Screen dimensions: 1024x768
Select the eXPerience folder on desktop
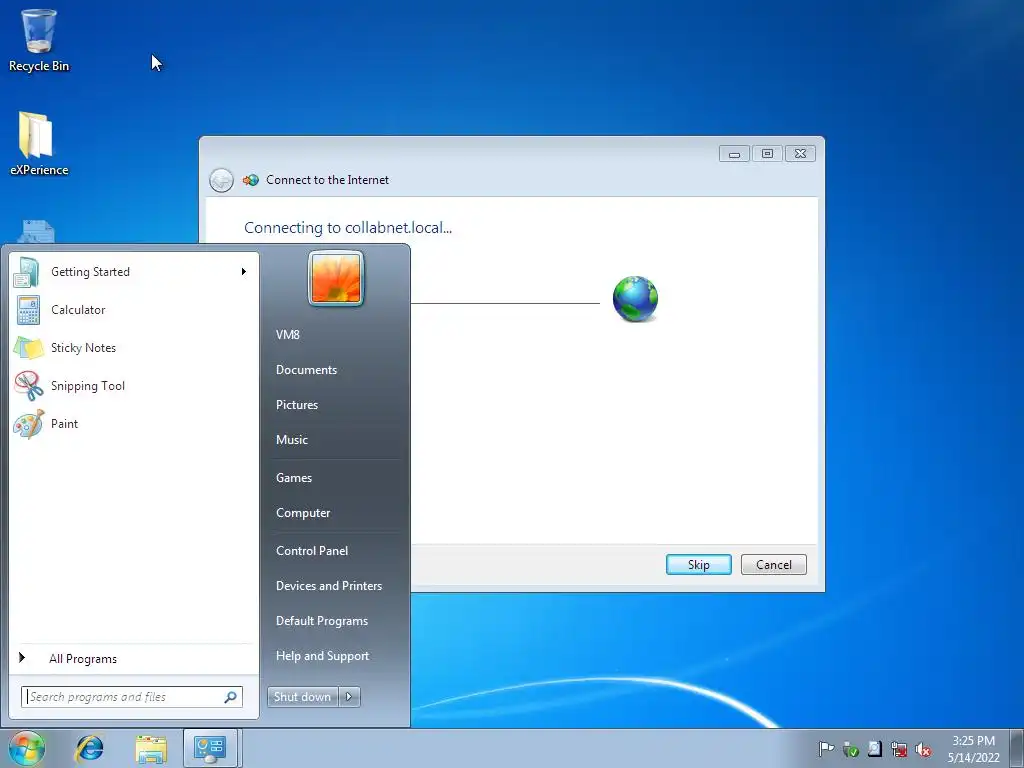39,144
